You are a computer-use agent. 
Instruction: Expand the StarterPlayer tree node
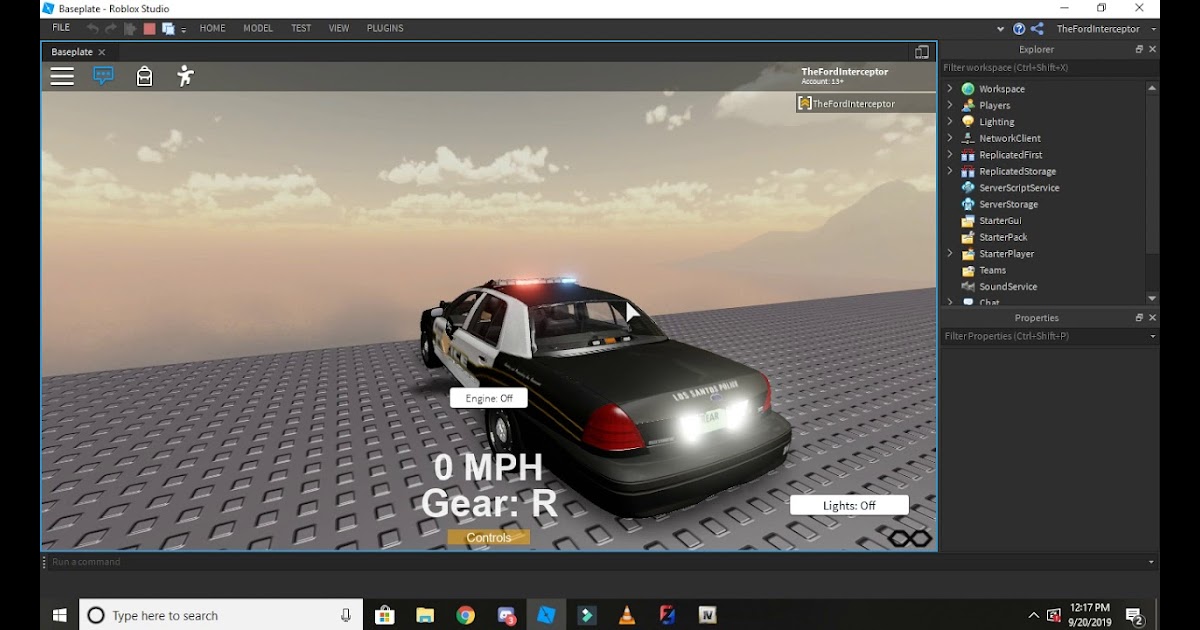pyautogui.click(x=950, y=254)
